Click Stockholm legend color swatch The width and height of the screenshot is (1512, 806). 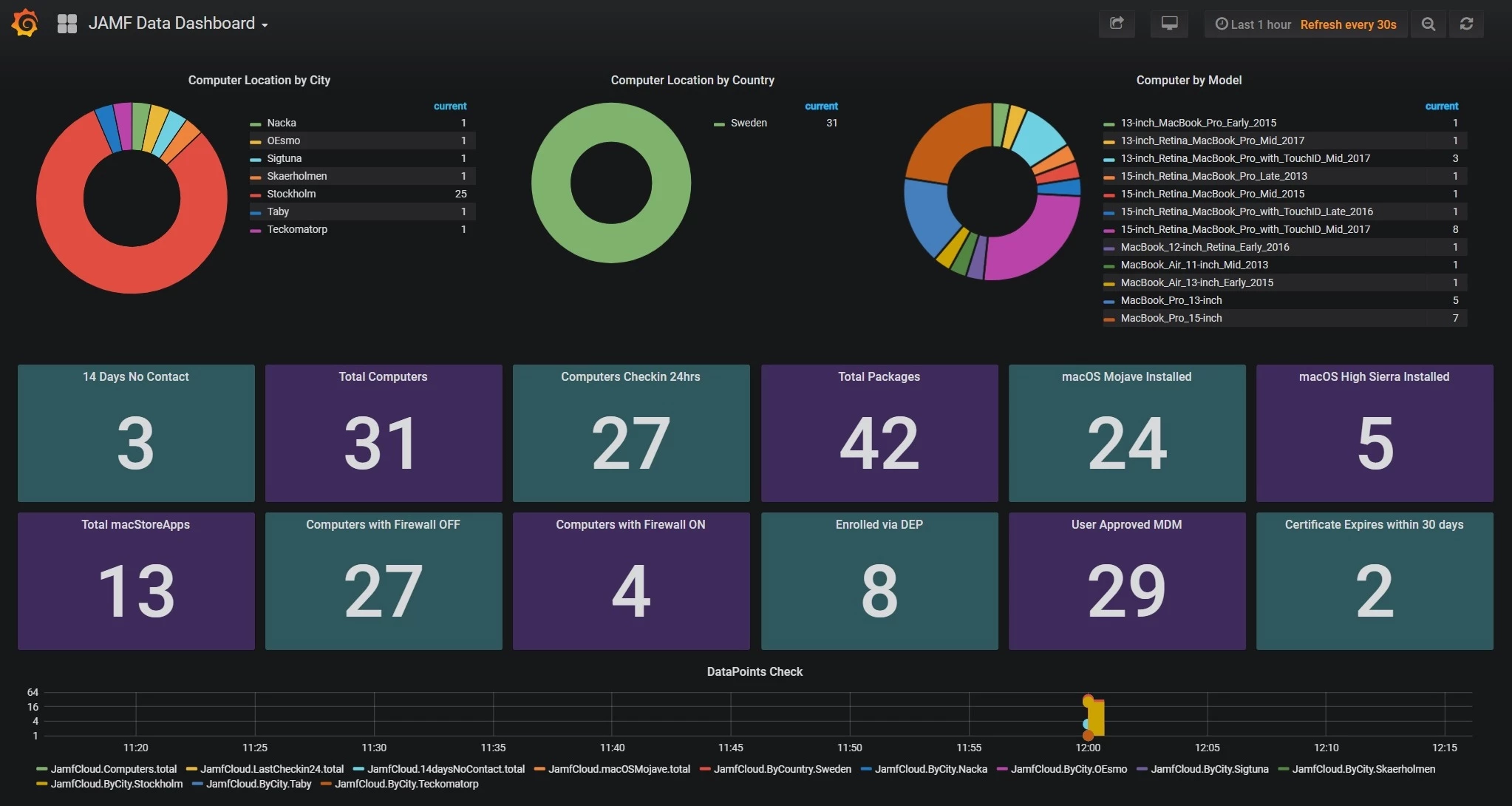tap(256, 194)
